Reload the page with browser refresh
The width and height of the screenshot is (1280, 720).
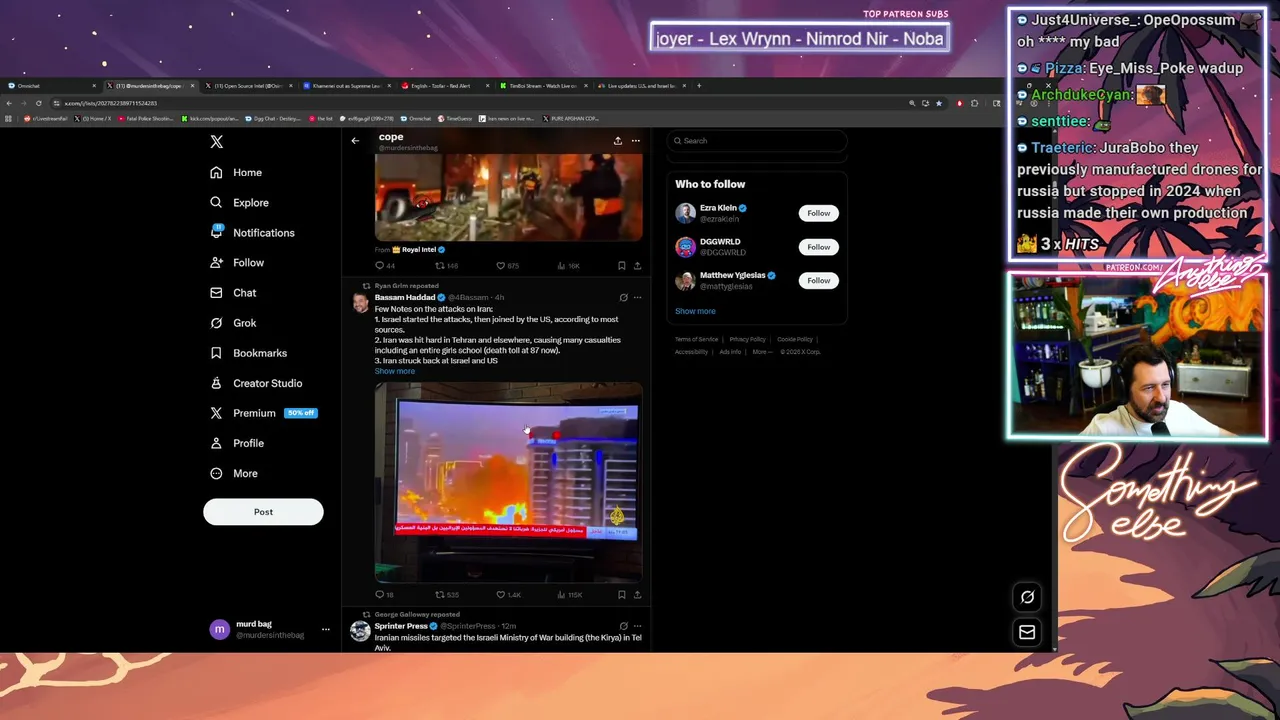[39, 103]
